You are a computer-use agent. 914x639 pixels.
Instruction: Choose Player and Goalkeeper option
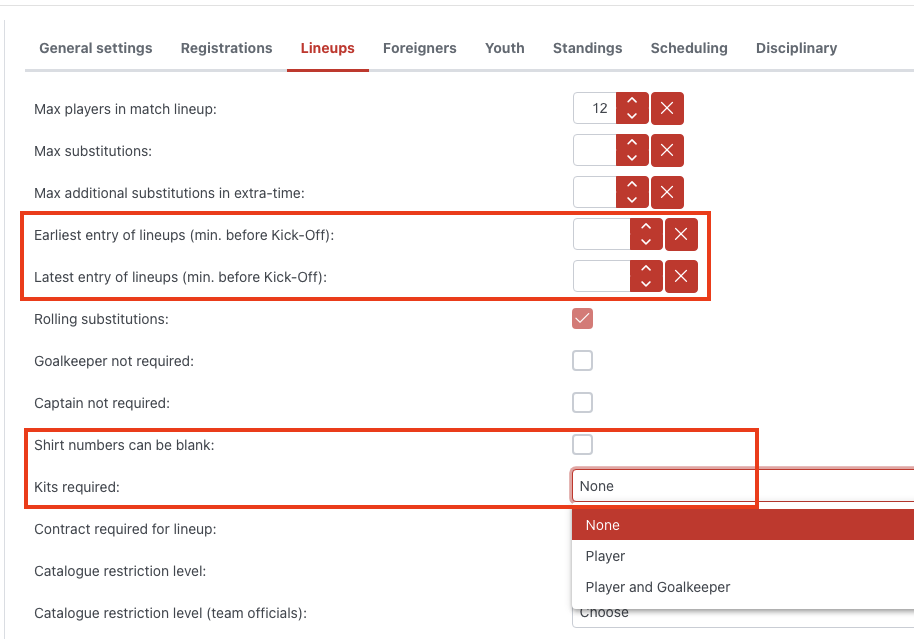[x=657, y=587]
